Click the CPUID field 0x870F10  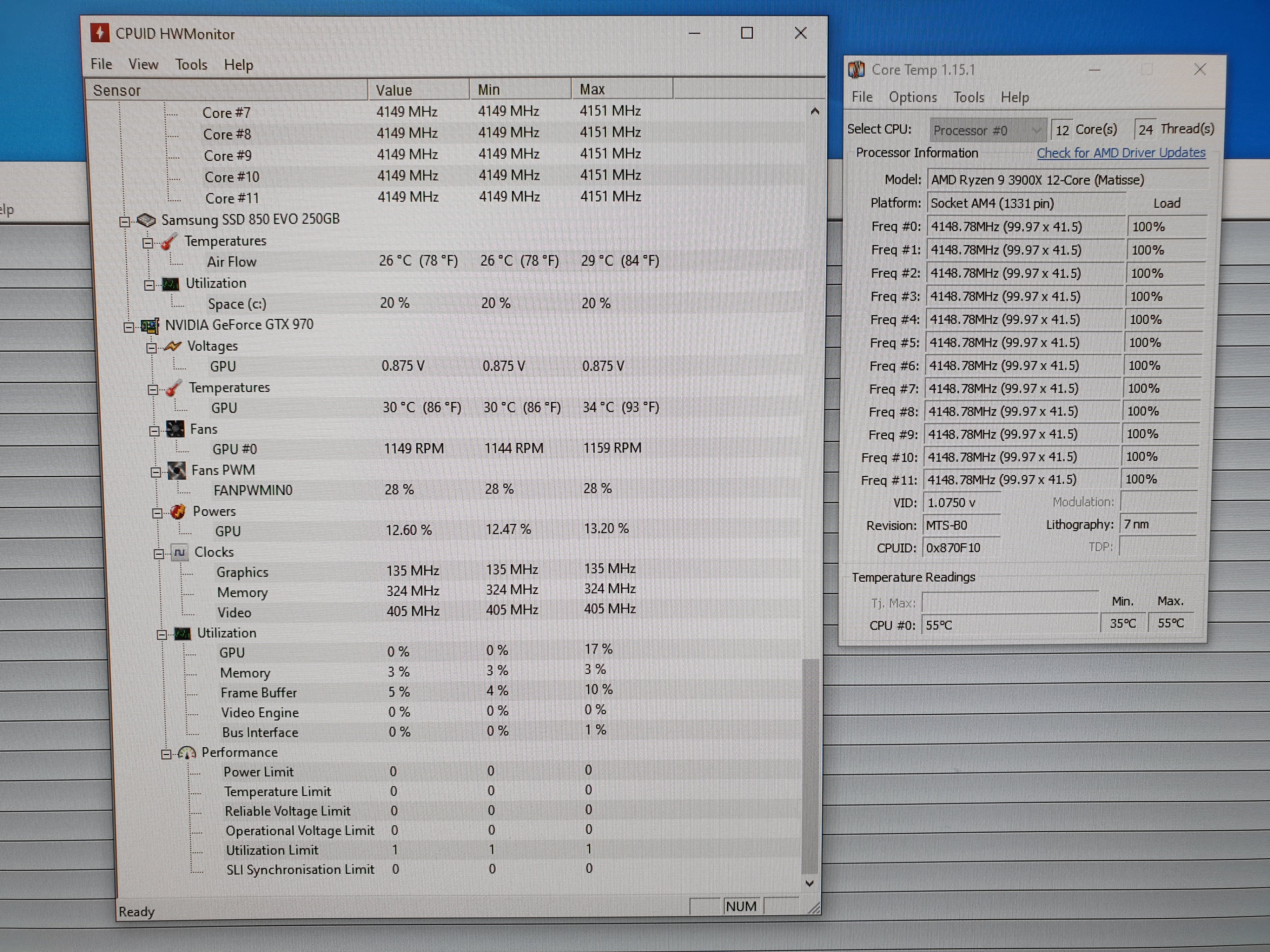point(961,547)
